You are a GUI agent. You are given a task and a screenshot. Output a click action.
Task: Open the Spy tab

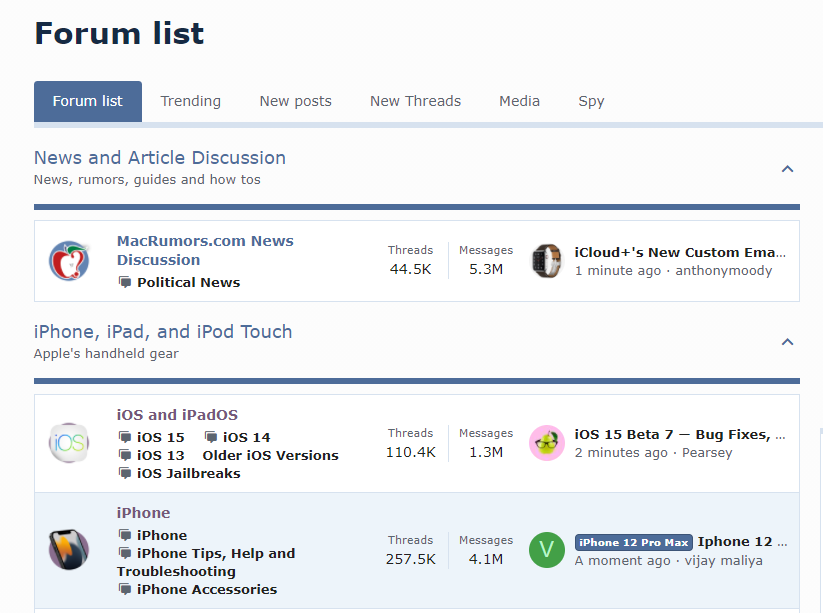click(x=591, y=101)
